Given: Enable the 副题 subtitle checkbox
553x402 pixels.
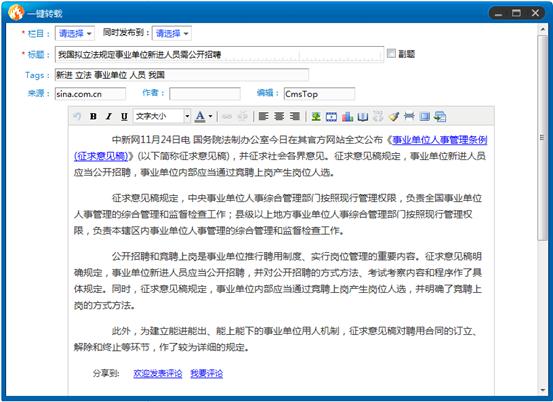Looking at the screenshot, I should 391,53.
